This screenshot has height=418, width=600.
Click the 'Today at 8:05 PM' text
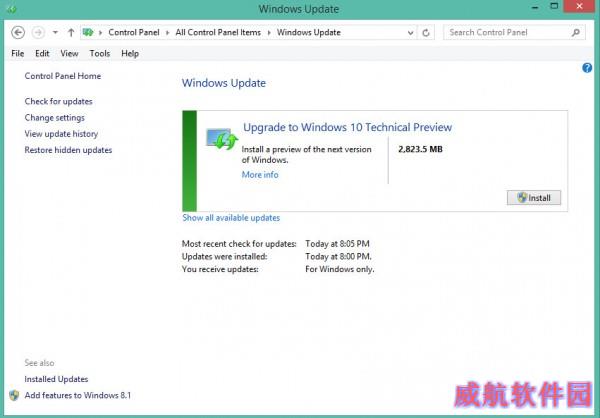[x=337, y=244]
